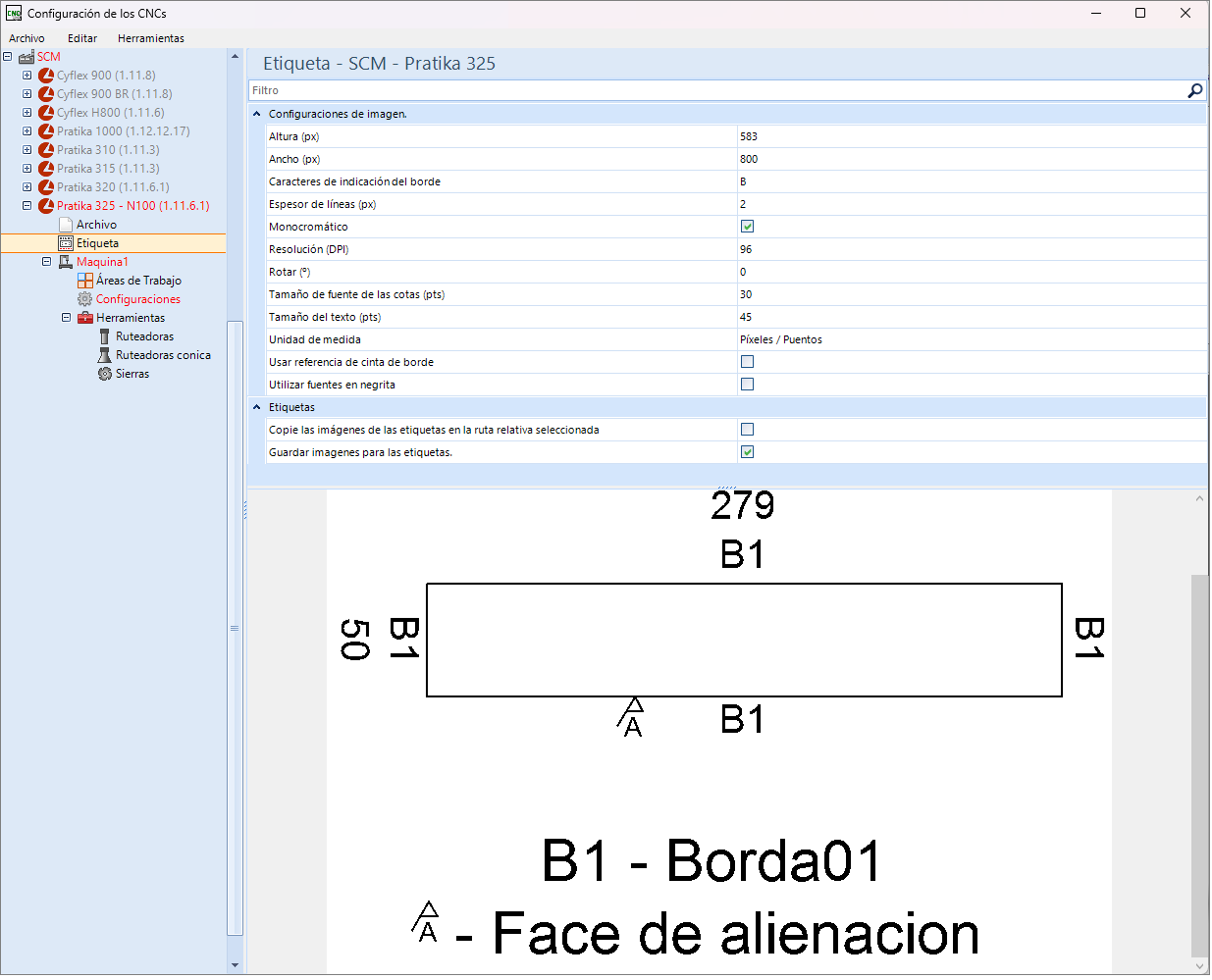Viewport: 1212px width, 980px height.
Task: Edit Espesor de líneas value 2
Action: [972, 204]
